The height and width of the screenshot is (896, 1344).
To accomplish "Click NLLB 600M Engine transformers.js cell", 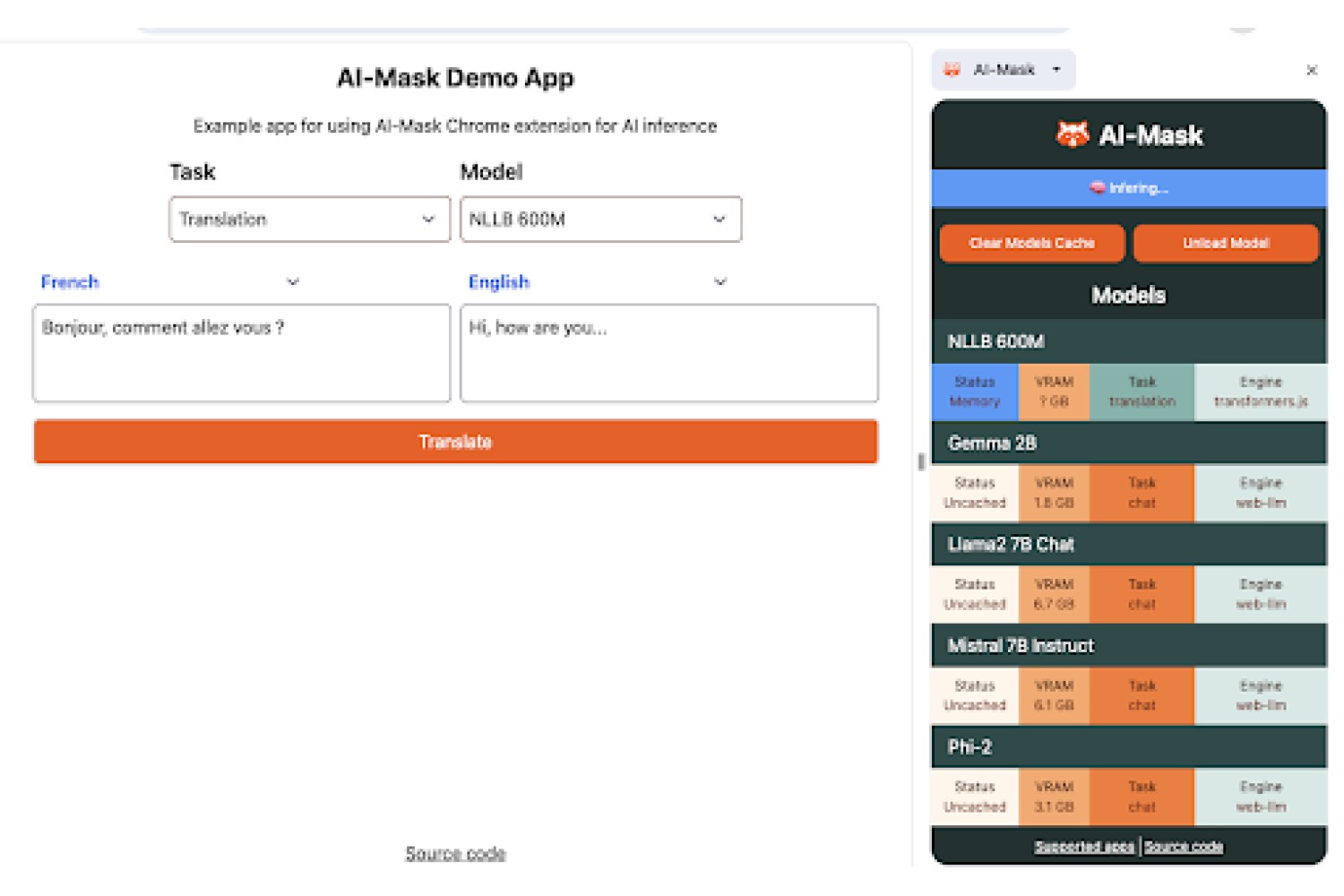I will click(1261, 392).
